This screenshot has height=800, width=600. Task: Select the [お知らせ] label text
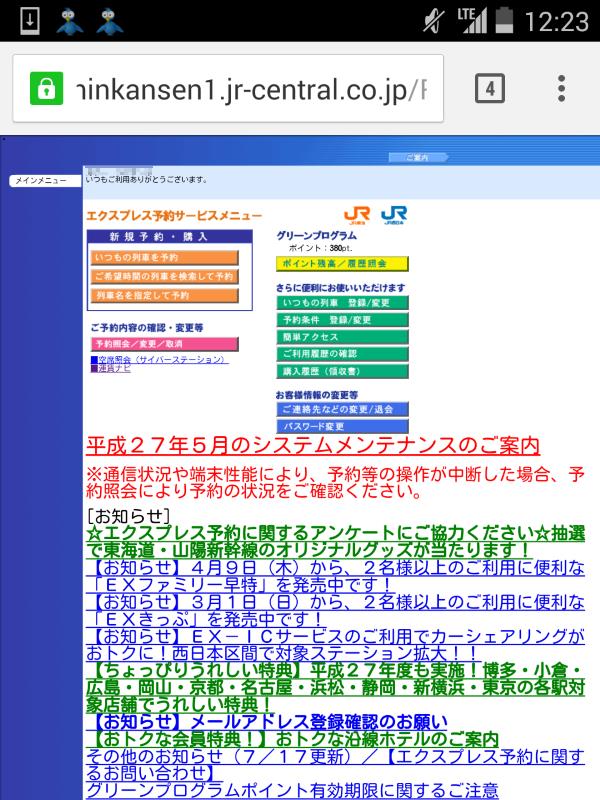[x=129, y=516]
